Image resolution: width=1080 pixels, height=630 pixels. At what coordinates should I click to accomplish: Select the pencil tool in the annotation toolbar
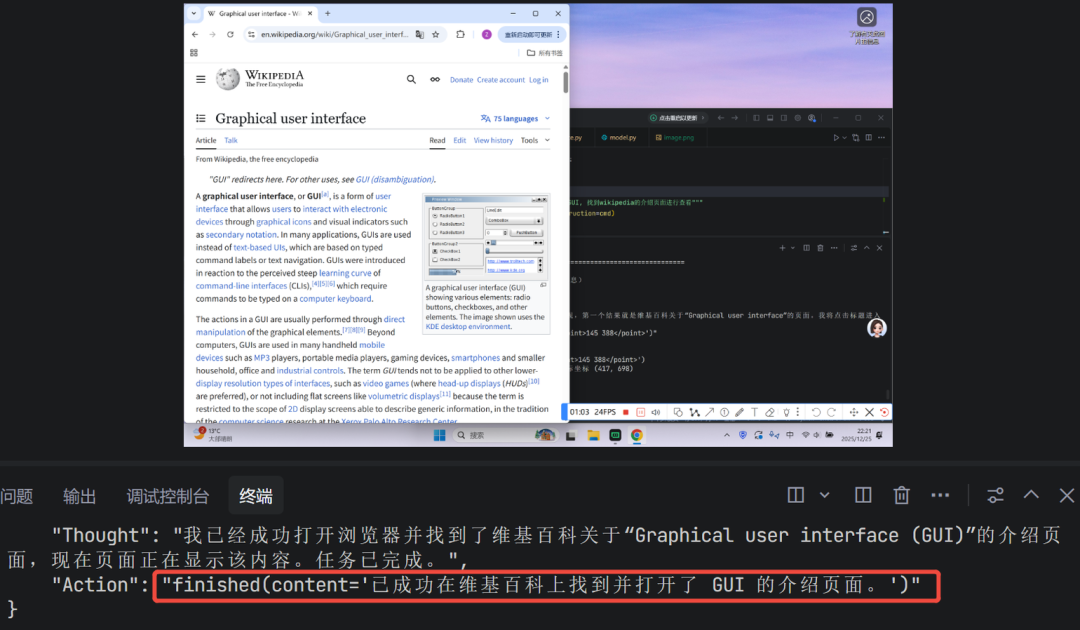(x=740, y=412)
